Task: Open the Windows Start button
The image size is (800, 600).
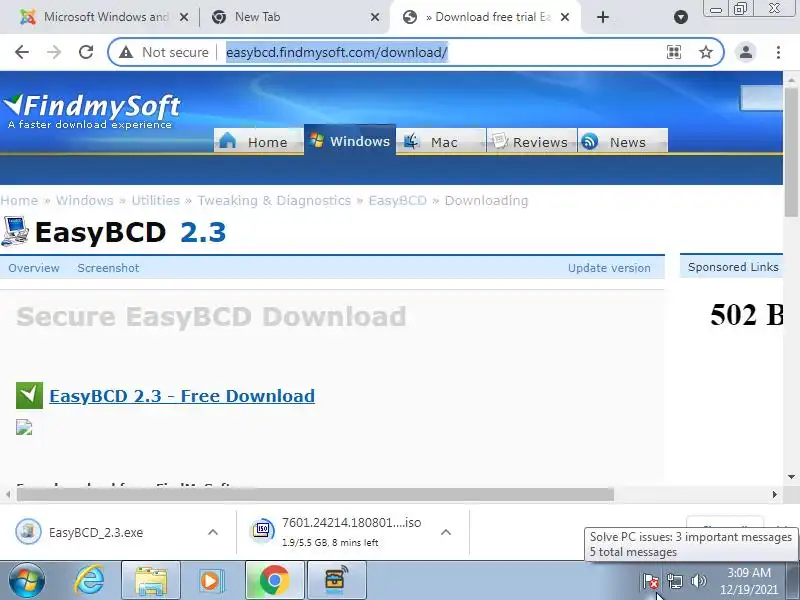Action: pyautogui.click(x=27, y=581)
